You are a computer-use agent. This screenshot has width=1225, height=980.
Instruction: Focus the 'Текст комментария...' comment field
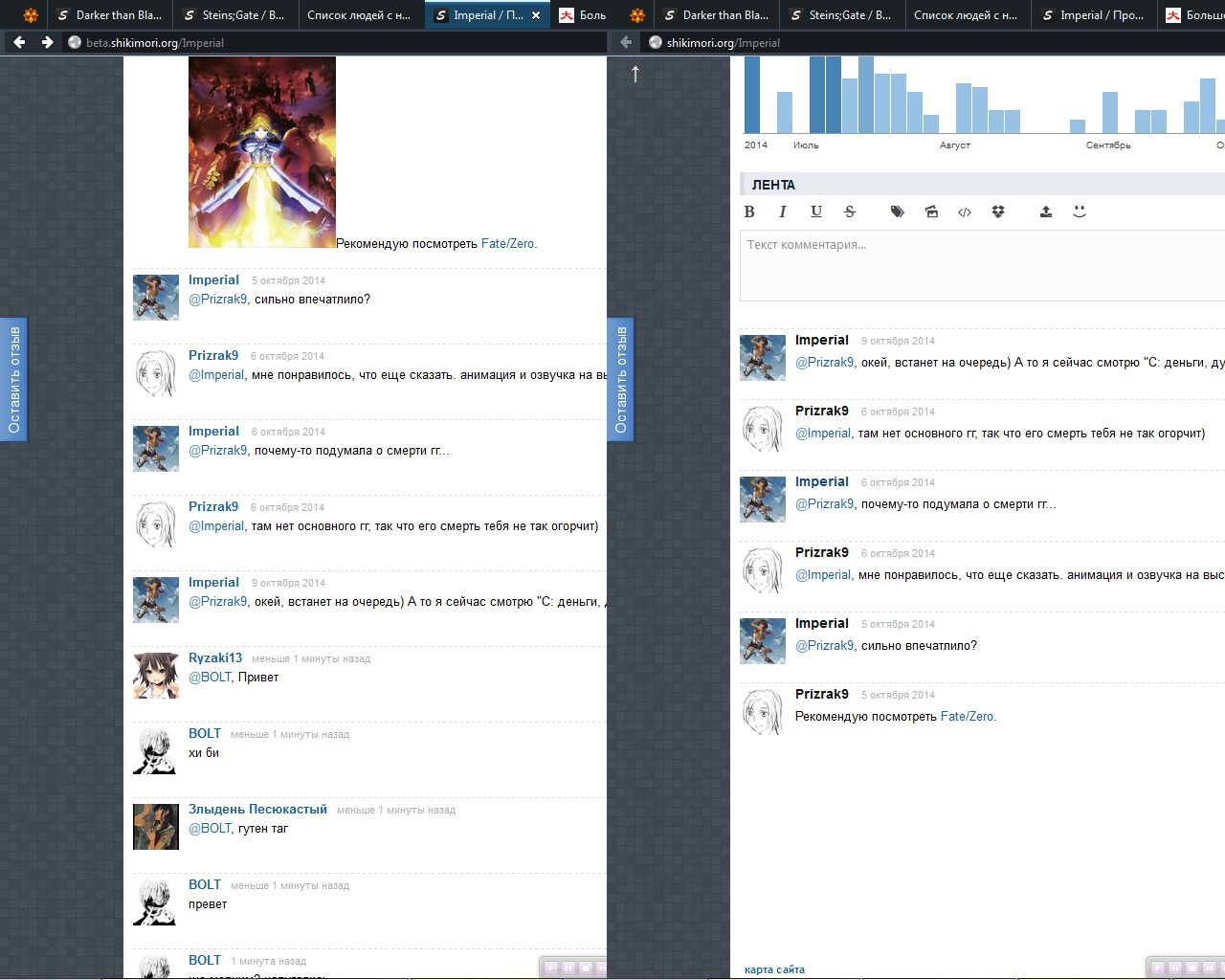coord(981,266)
